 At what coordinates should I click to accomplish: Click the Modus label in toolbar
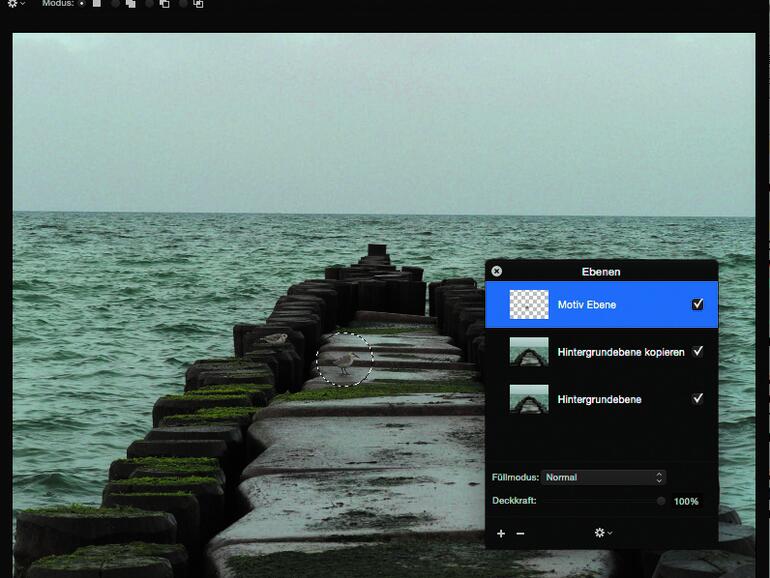click(58, 3)
